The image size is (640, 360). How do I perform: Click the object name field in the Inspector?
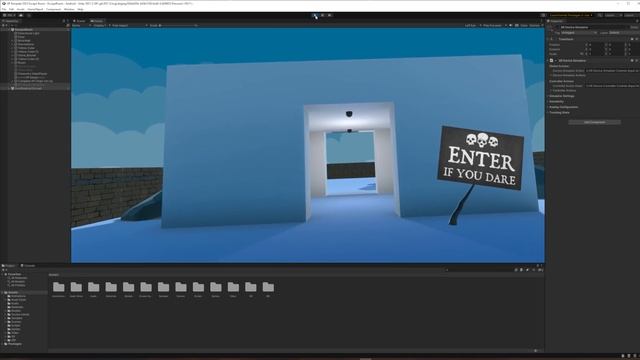coord(594,27)
